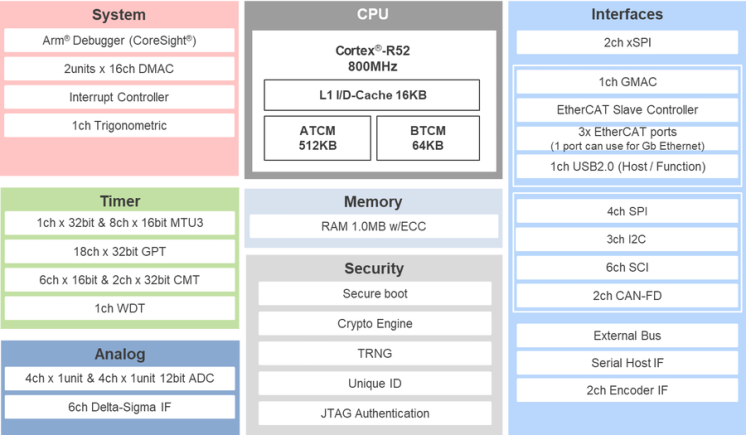Click the Secure boot box

point(375,294)
